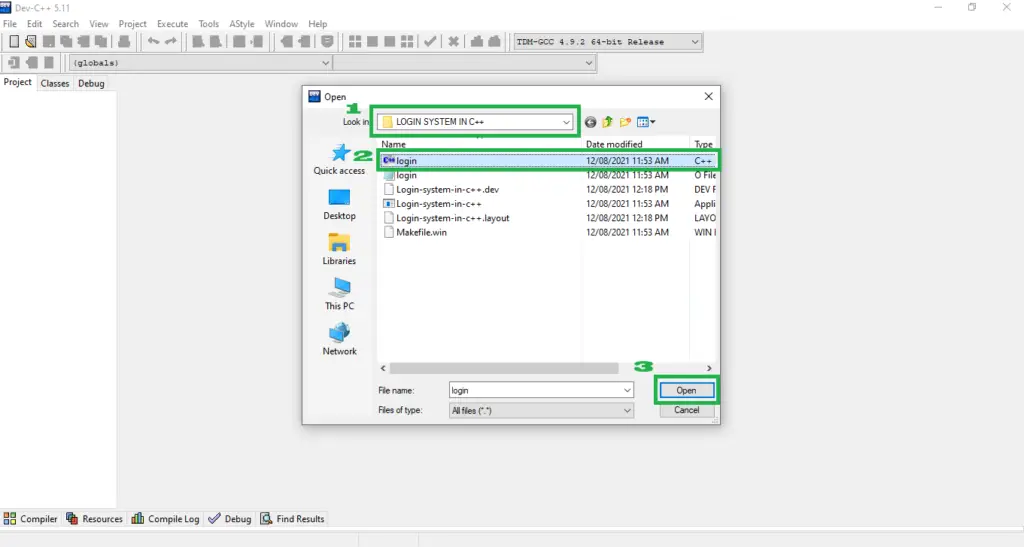Screen dimensions: 1024x547
Task: Click the go back arrow in dialog
Action: (x=590, y=122)
